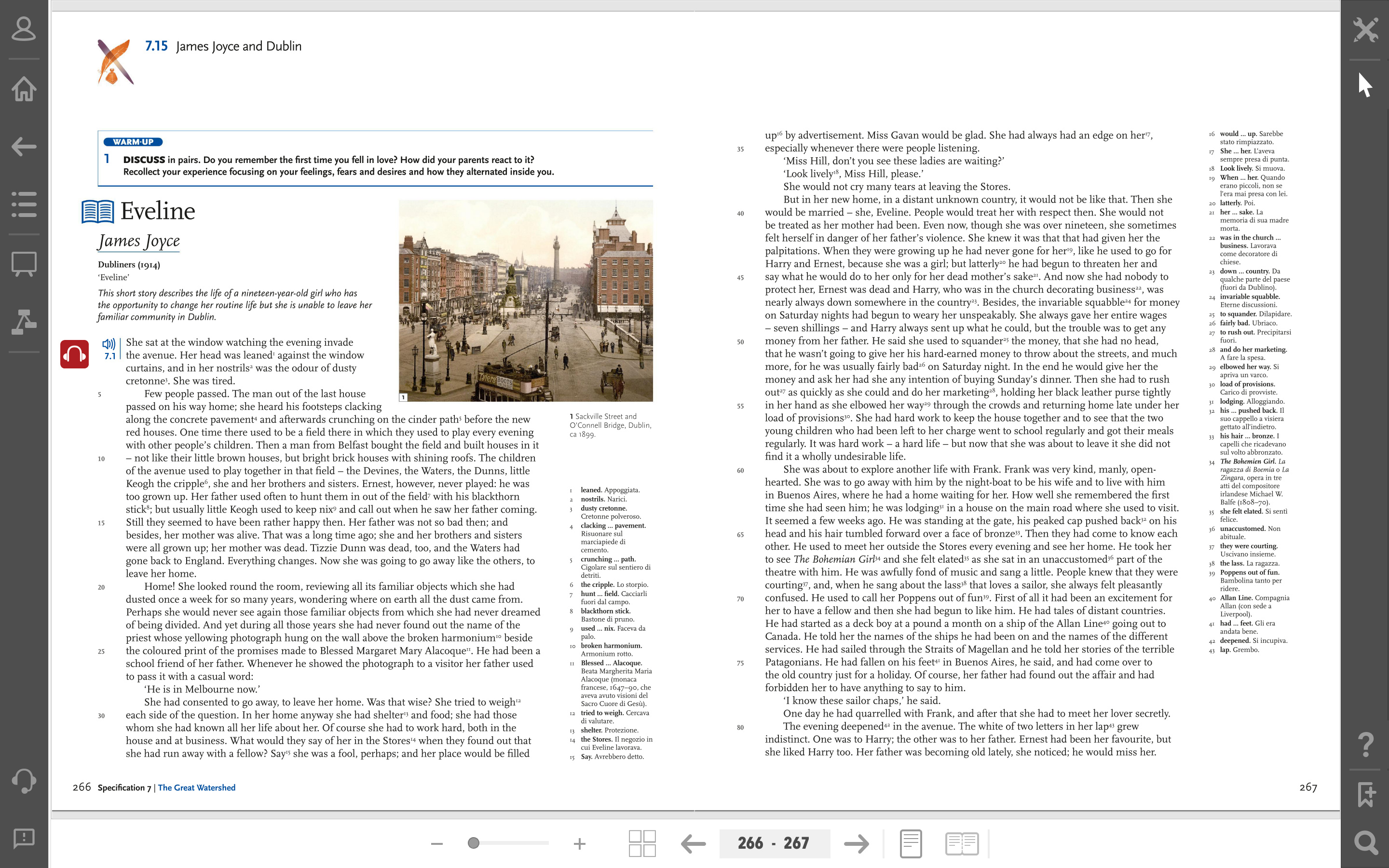Open the tools wrench icon
This screenshot has height=868, width=1389.
point(1365,30)
